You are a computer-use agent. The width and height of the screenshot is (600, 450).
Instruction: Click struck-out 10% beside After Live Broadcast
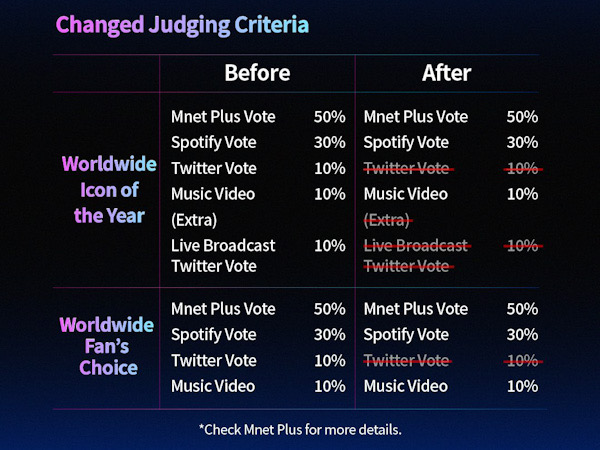[x=522, y=246]
